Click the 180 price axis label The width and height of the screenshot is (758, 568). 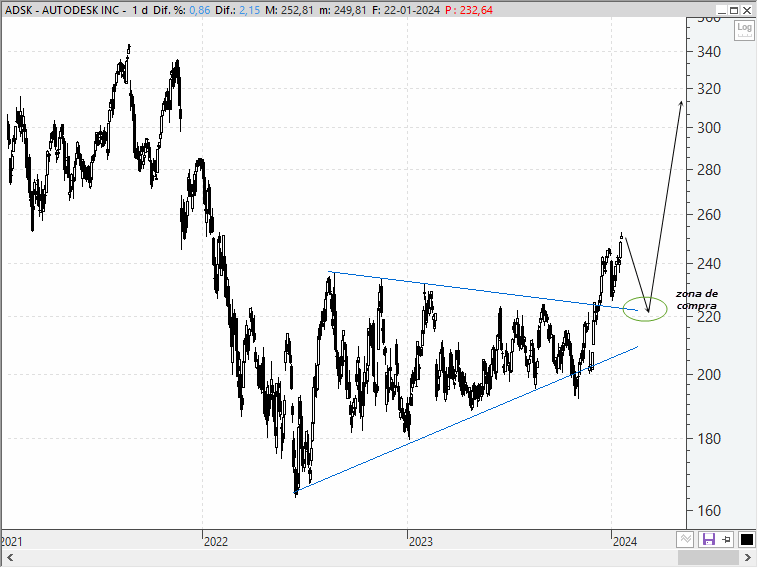pyautogui.click(x=709, y=438)
